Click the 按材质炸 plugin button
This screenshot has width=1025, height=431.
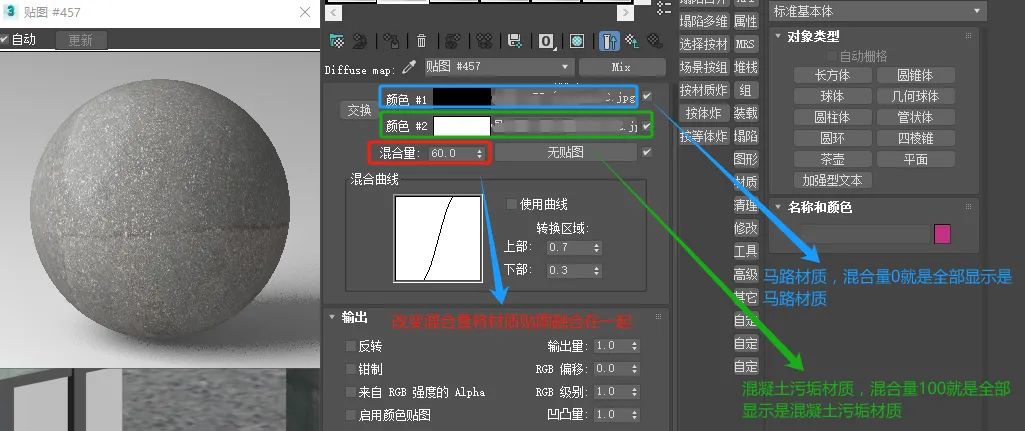tap(703, 90)
